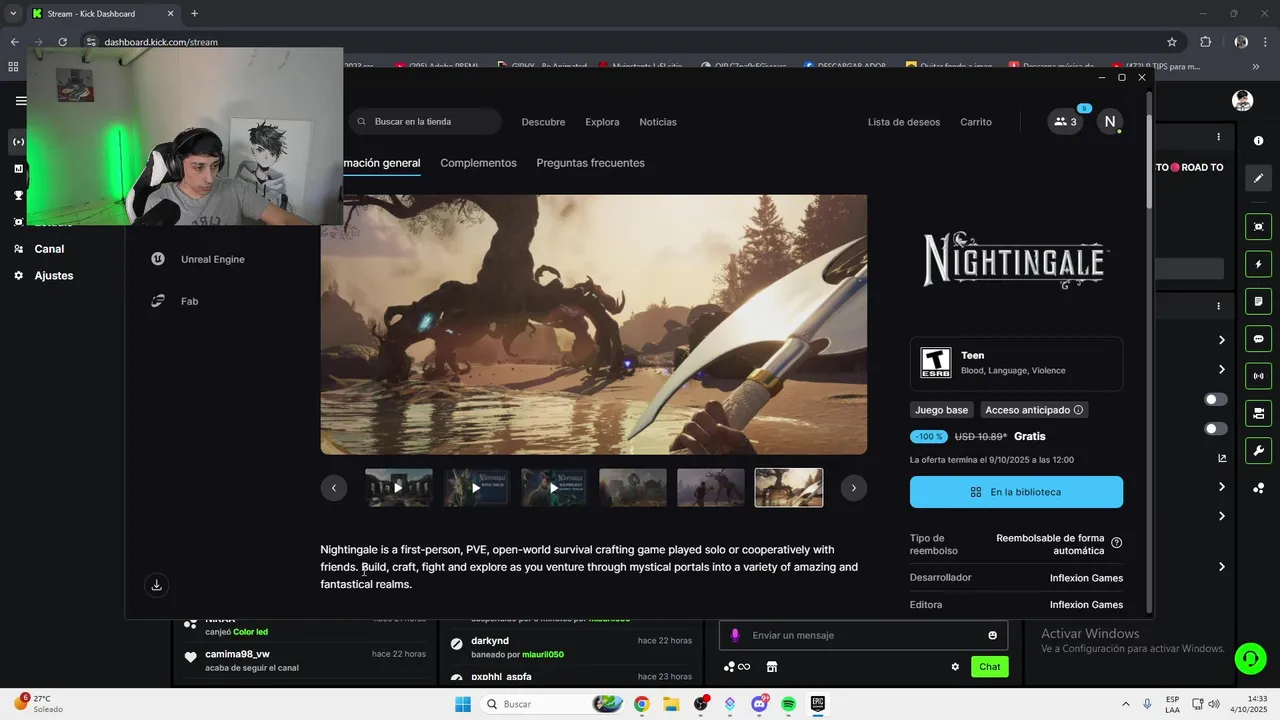Open chat settings gear icon

coord(955,667)
